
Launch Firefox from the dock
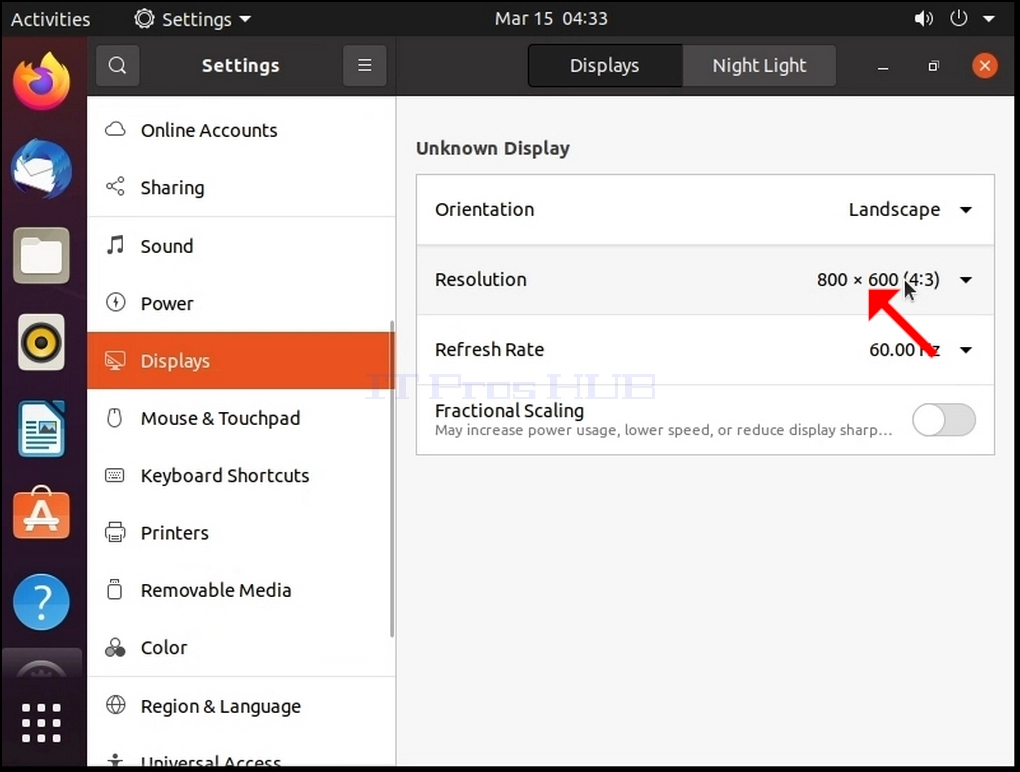coord(42,81)
